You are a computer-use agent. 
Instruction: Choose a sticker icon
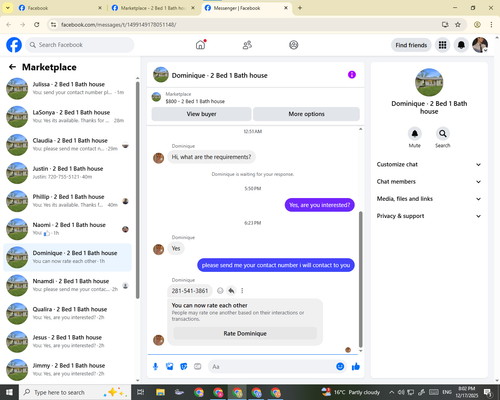(x=184, y=367)
